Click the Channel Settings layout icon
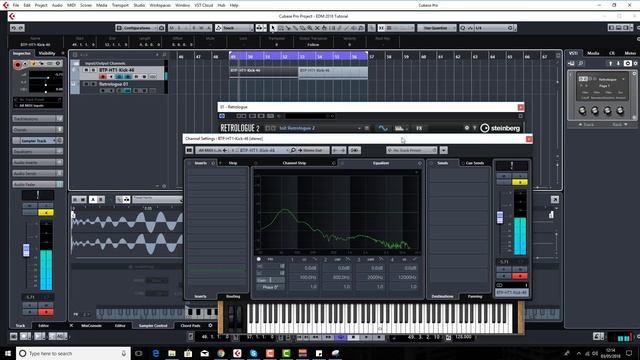This screenshot has width=640, height=360. coord(189,150)
